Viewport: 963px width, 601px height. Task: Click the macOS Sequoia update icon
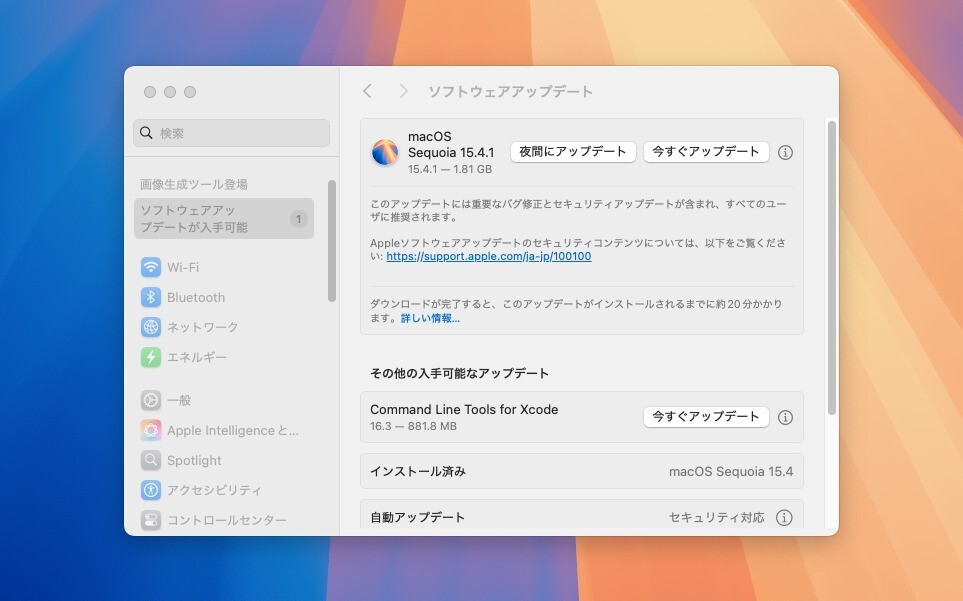[385, 152]
